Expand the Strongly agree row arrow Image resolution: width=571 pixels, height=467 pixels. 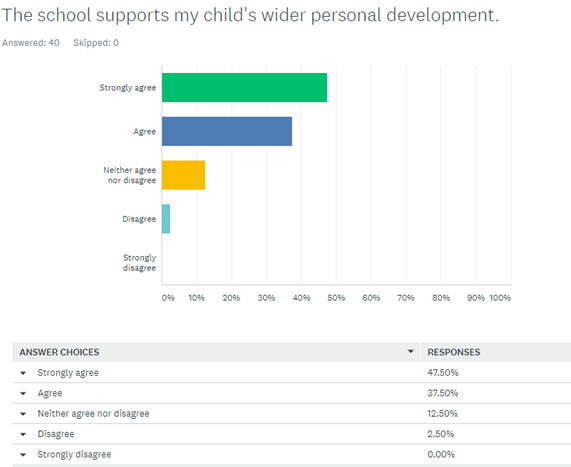pos(23,373)
